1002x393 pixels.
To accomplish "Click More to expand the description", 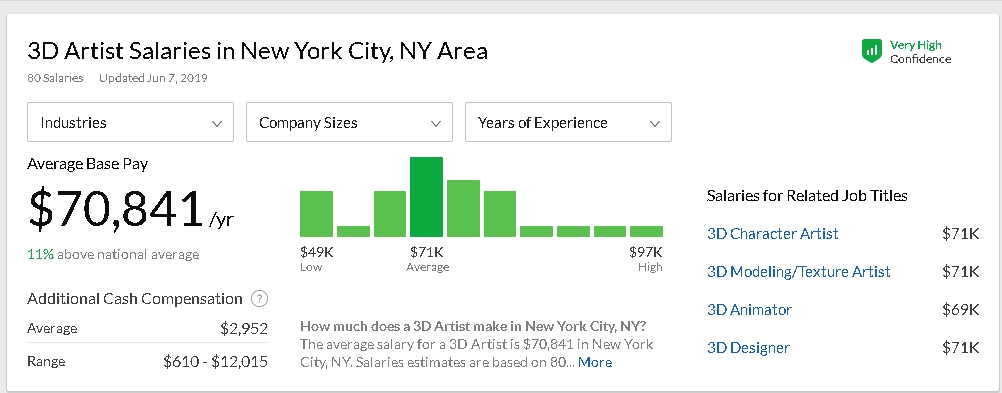I will click(x=595, y=362).
